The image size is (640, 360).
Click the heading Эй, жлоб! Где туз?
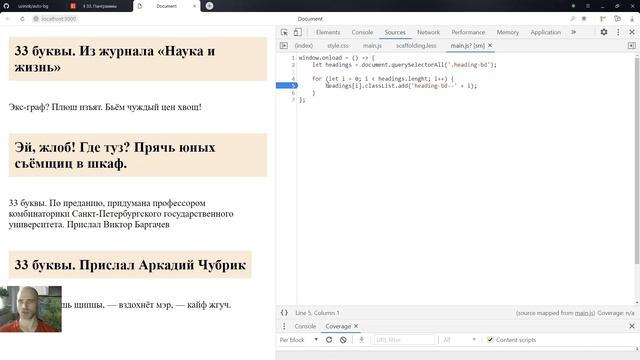pos(138,155)
